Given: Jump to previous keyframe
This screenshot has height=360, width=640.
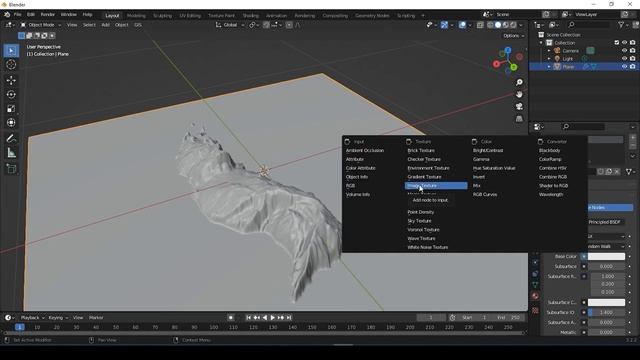Looking at the screenshot, I should coord(256,318).
